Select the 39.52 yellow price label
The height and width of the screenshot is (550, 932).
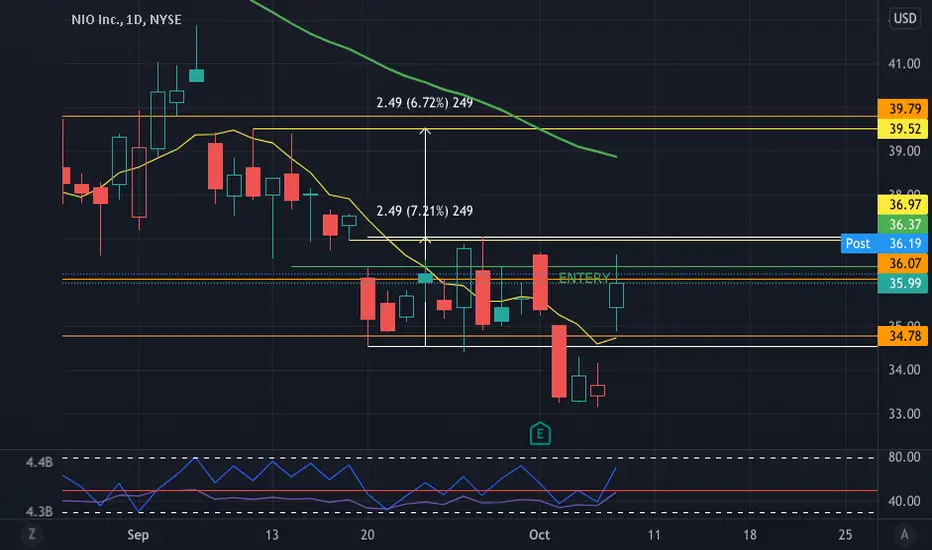(x=903, y=128)
